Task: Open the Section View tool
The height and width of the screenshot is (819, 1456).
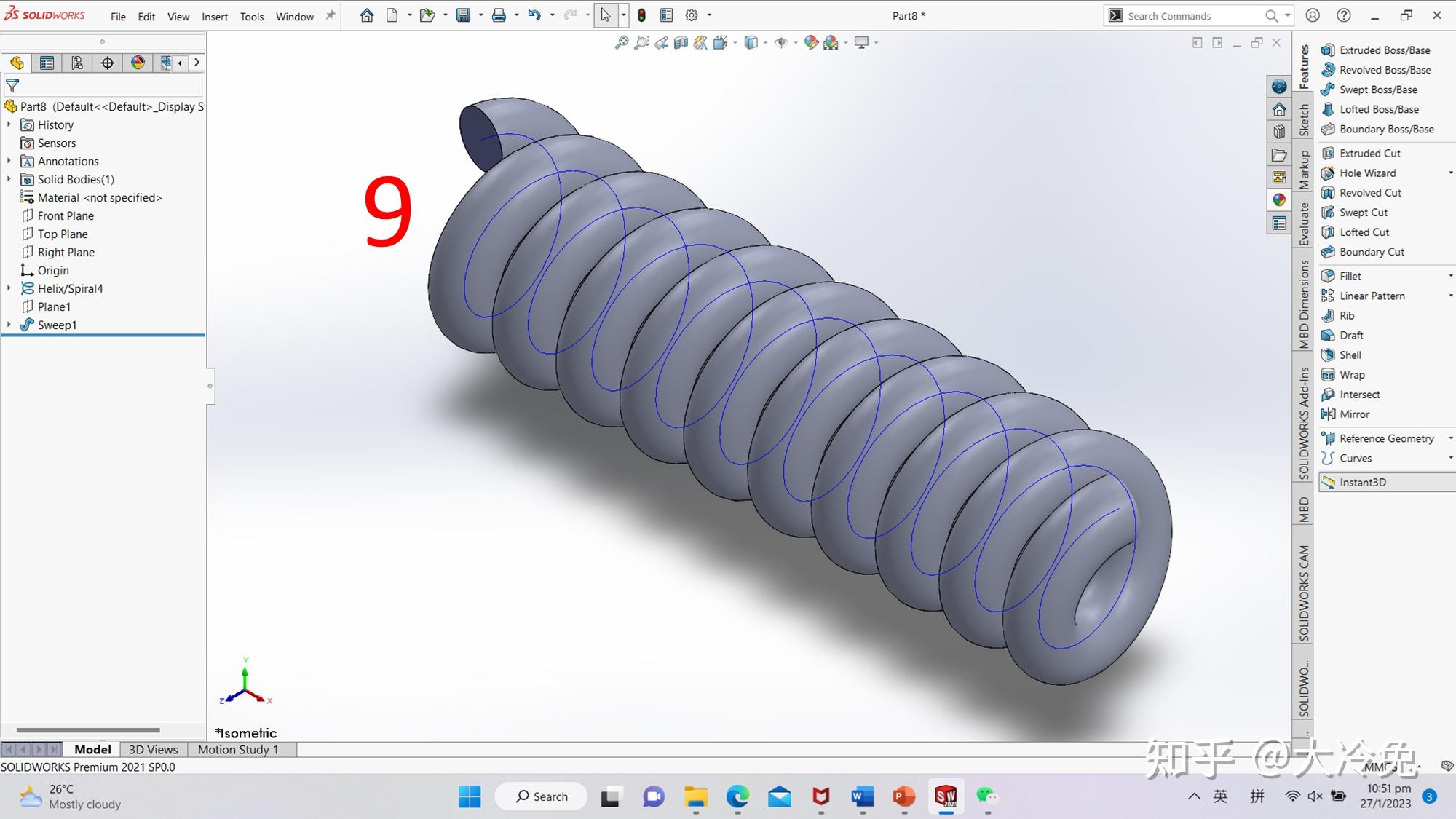Action: click(681, 42)
